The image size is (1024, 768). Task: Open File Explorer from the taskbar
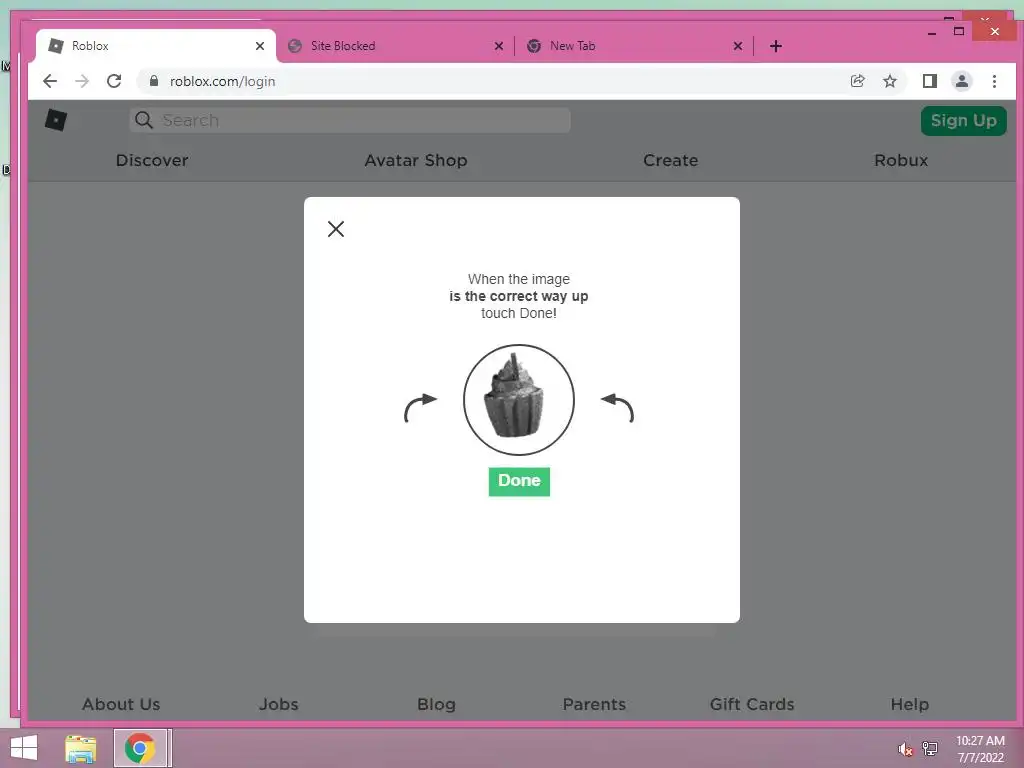tap(80, 748)
